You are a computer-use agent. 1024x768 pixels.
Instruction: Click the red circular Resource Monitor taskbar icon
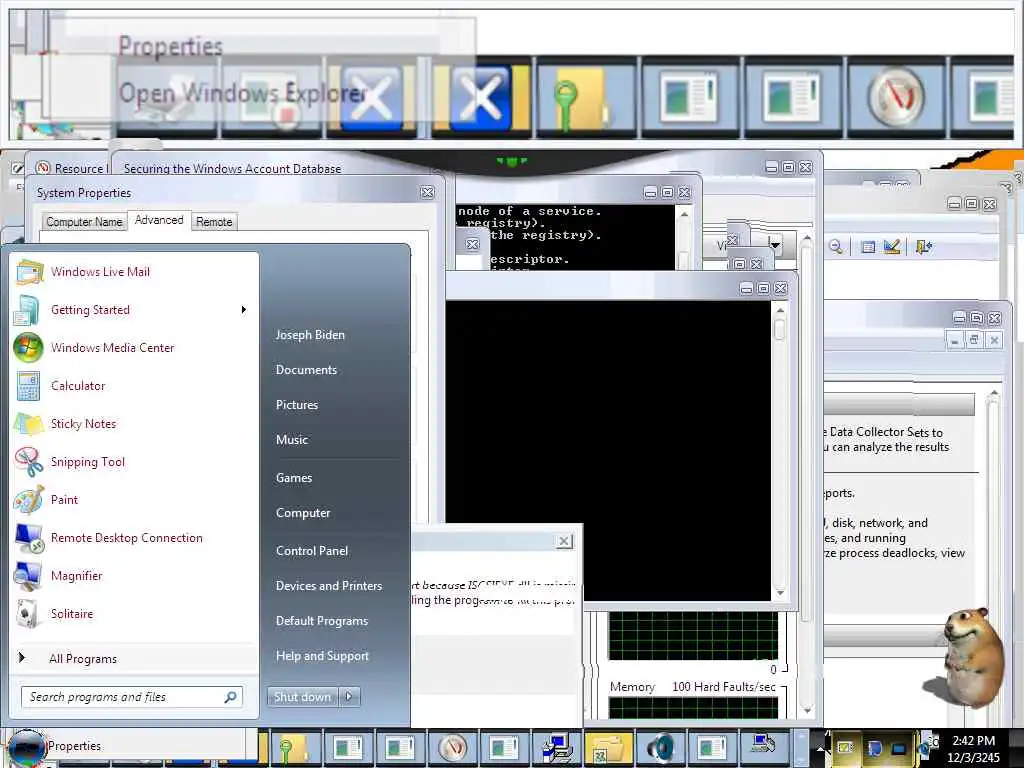(x=453, y=748)
